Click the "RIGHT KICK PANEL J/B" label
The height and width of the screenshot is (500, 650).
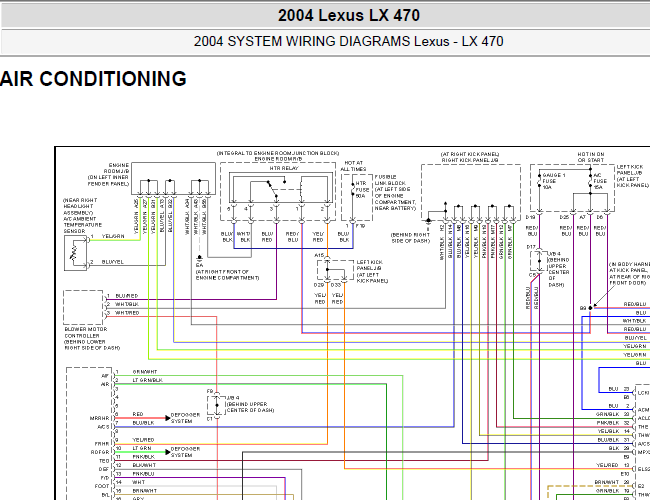pyautogui.click(x=470, y=160)
